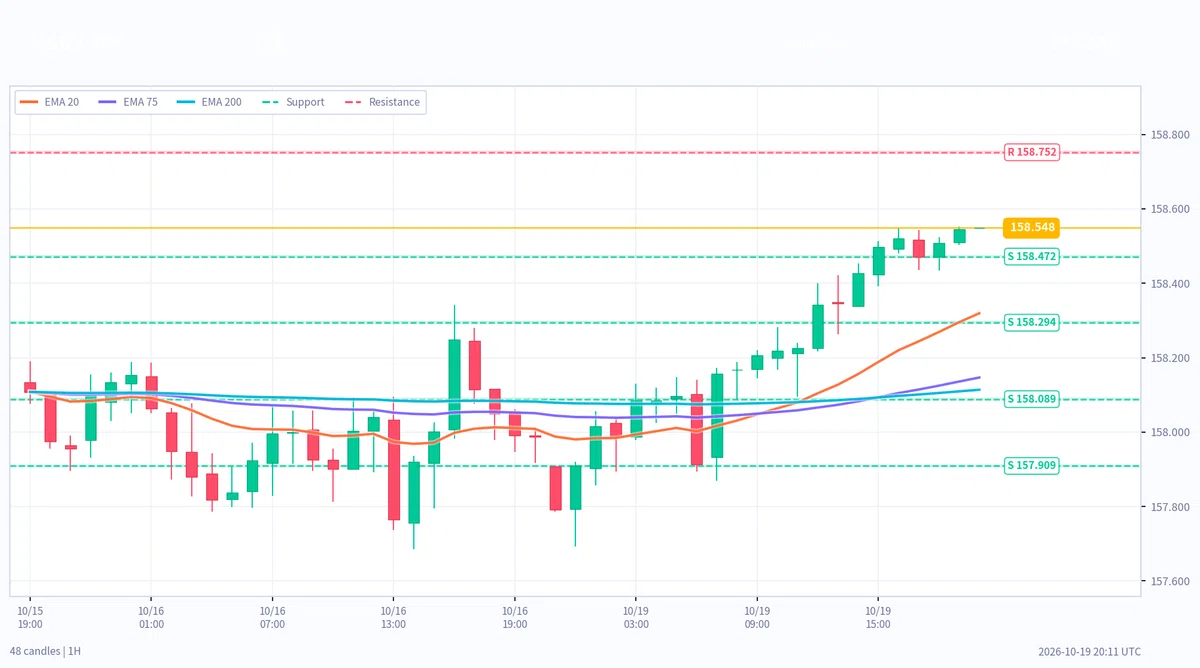Select the S 158.294 support label
Screen dimensions: 1200x668
[x=1032, y=322]
